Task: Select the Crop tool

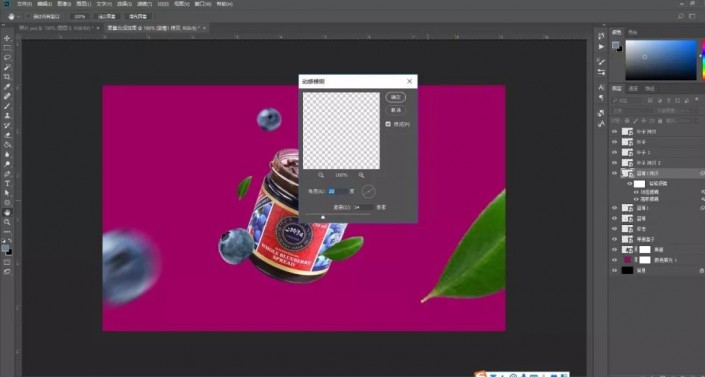Action: click(x=7, y=77)
